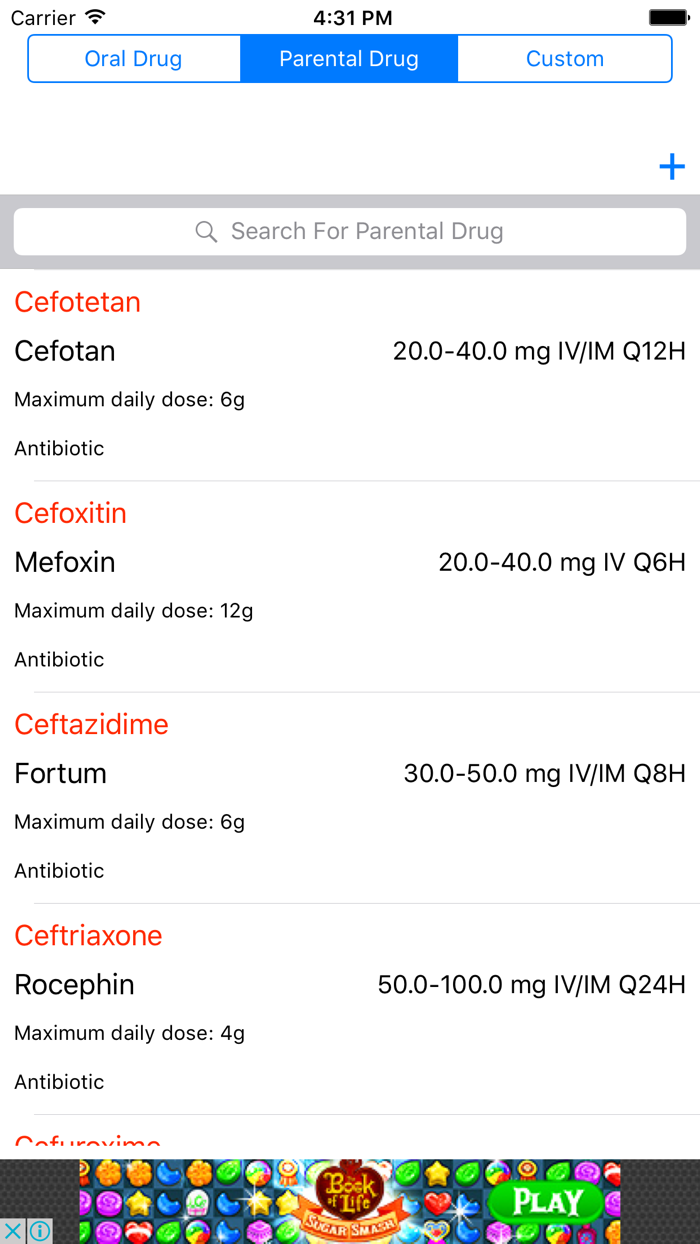The image size is (700, 1244).
Task: Tap the magnifying glass in the search bar
Action: click(x=206, y=231)
